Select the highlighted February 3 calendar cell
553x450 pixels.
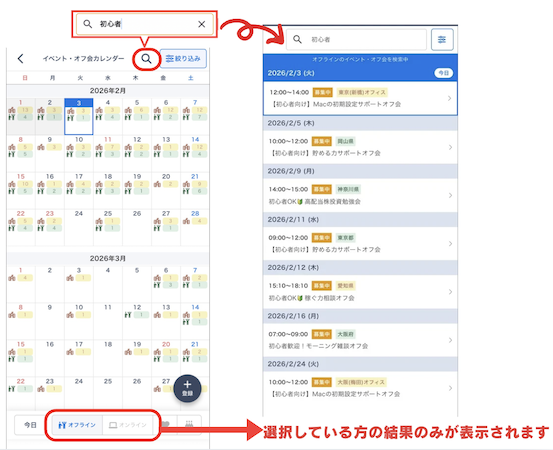click(79, 117)
